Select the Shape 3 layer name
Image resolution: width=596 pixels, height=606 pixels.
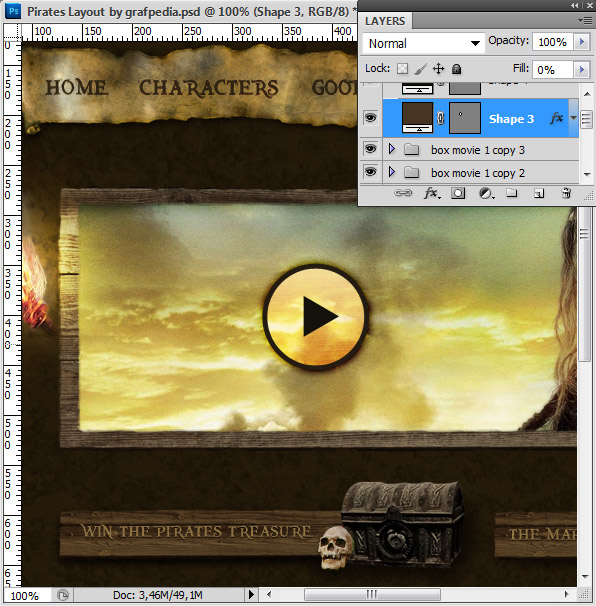(511, 119)
